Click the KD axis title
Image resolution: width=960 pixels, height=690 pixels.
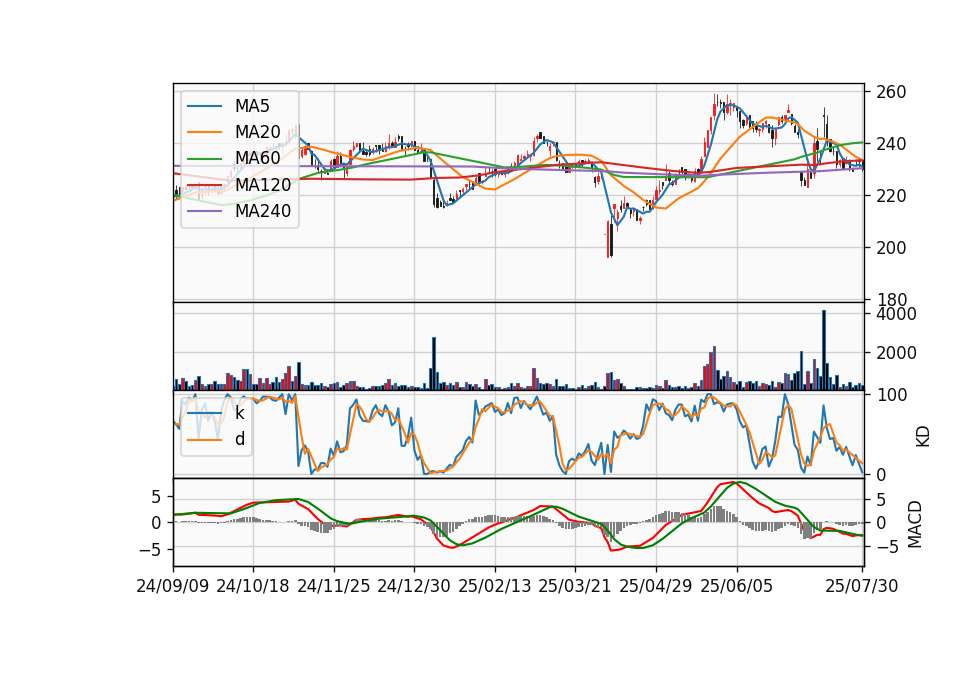pos(923,437)
